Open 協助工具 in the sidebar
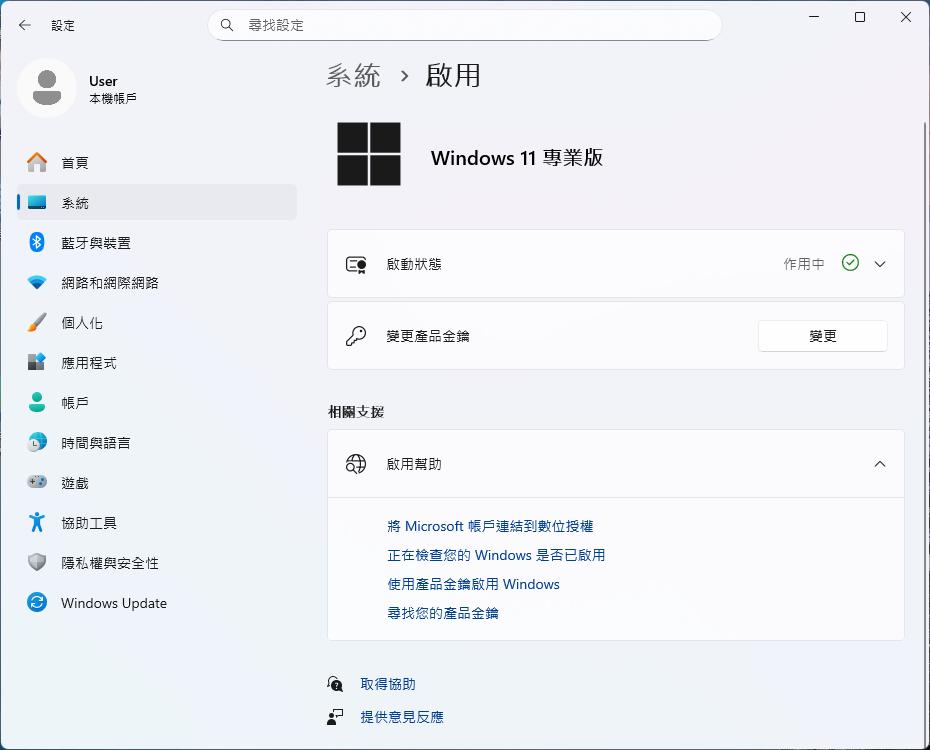 click(x=157, y=522)
